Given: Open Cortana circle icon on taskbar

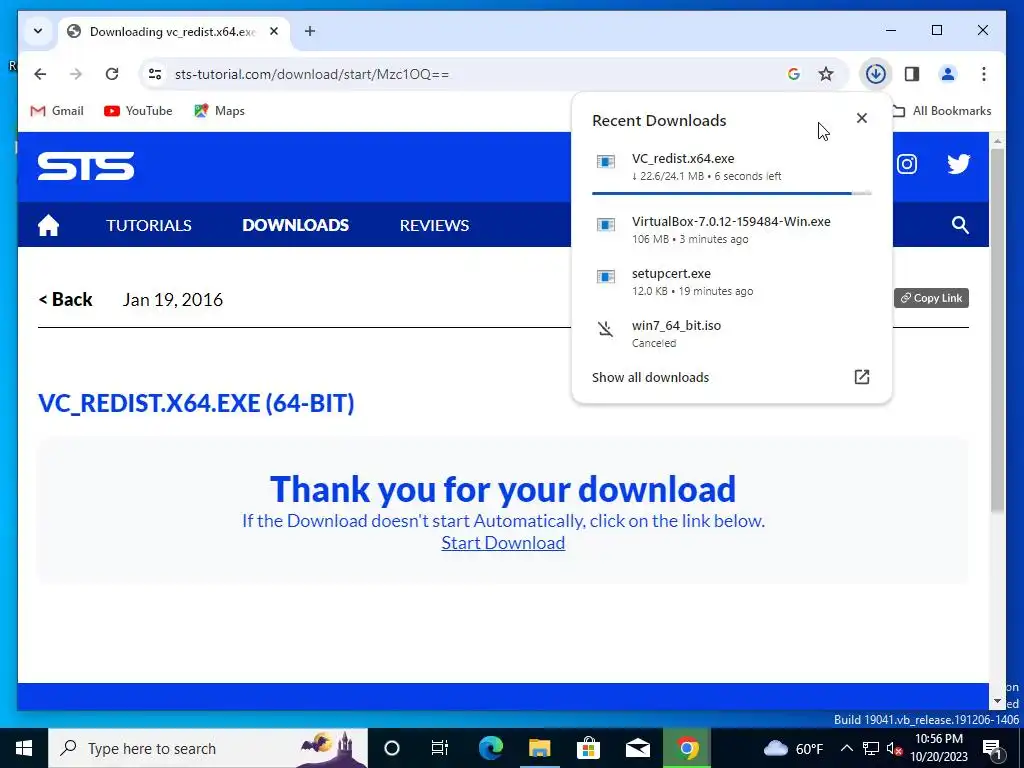Looking at the screenshot, I should (x=392, y=748).
